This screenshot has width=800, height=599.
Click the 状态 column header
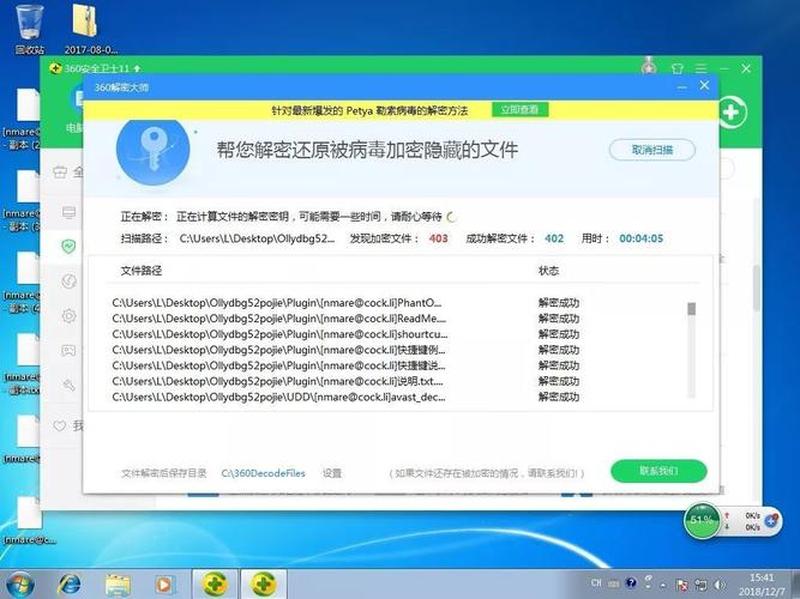548,271
